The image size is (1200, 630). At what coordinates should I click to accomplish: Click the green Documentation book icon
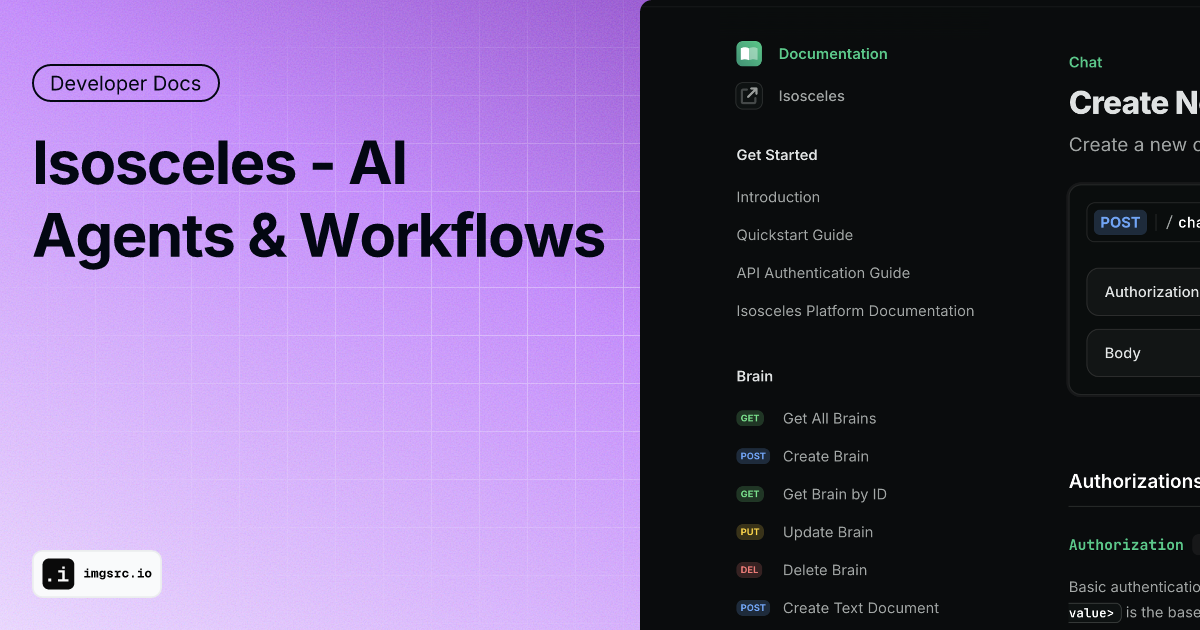coord(749,54)
